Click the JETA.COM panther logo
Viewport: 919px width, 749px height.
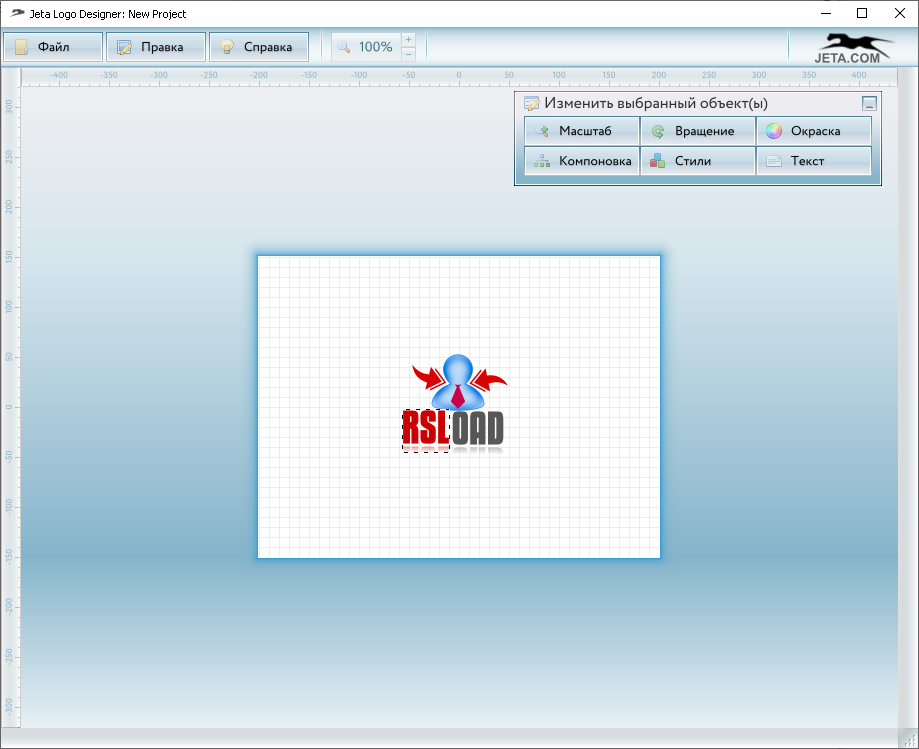852,48
